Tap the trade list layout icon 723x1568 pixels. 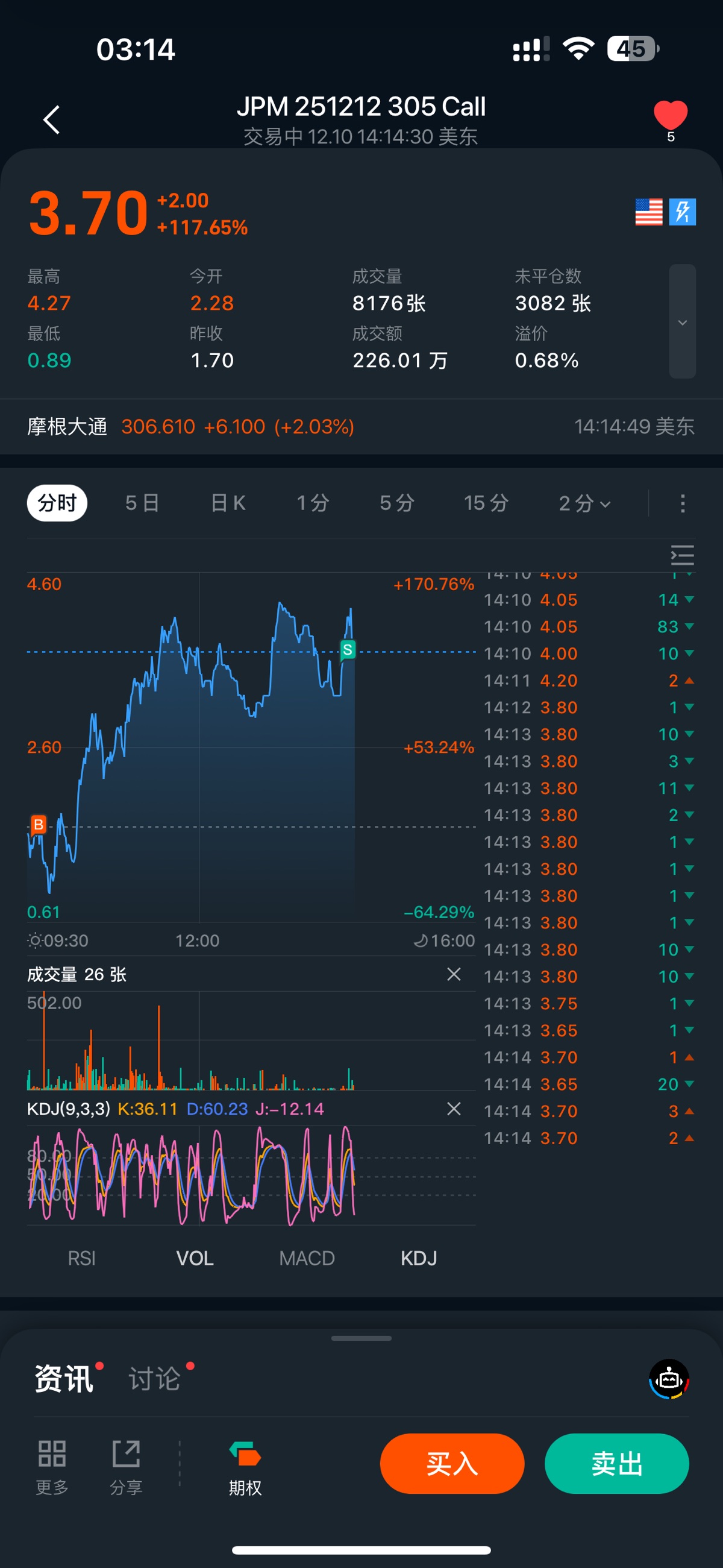(x=682, y=555)
